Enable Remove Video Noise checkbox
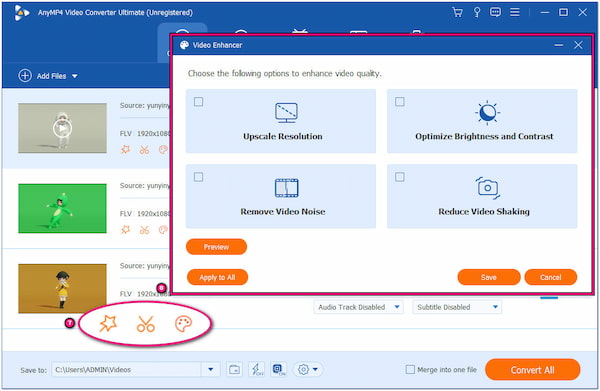Image resolution: width=600 pixels, height=391 pixels. [x=198, y=177]
